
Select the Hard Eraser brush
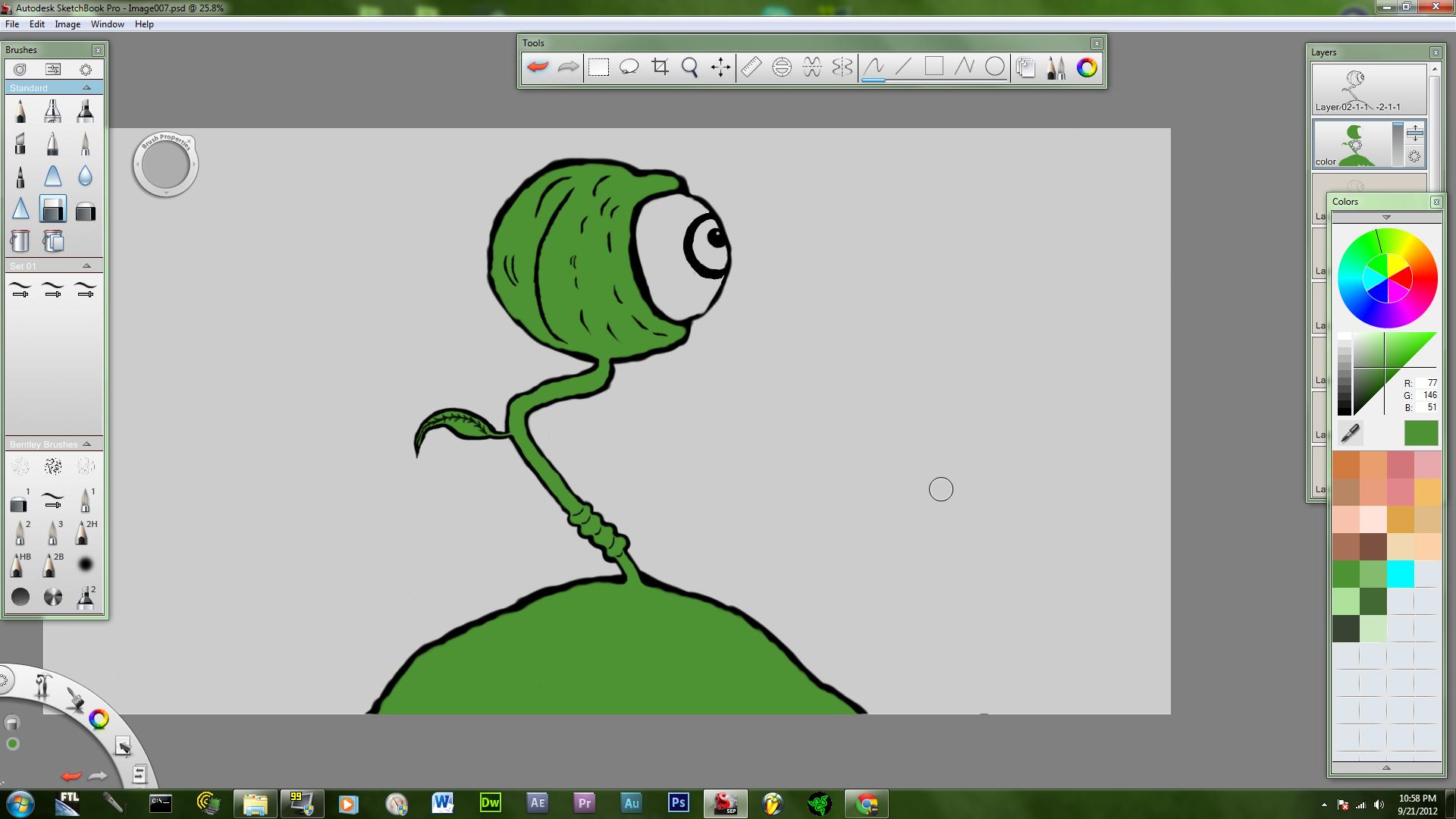coord(52,209)
